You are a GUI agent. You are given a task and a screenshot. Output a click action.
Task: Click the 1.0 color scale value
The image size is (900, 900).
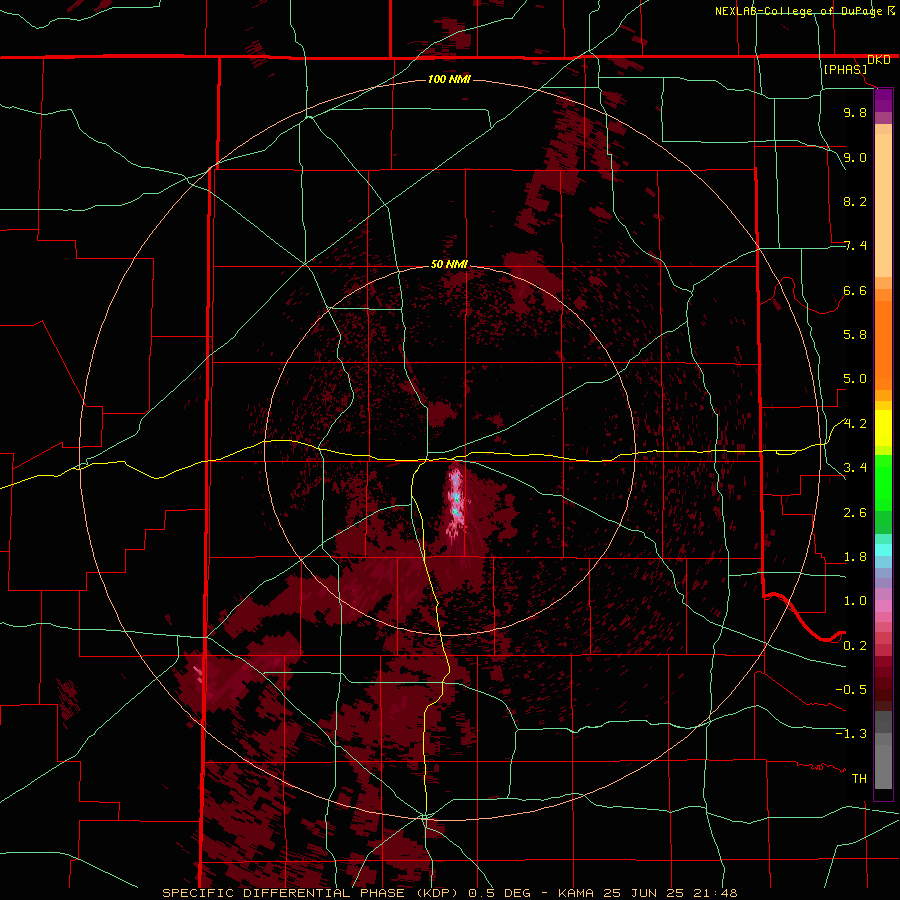tap(855, 601)
